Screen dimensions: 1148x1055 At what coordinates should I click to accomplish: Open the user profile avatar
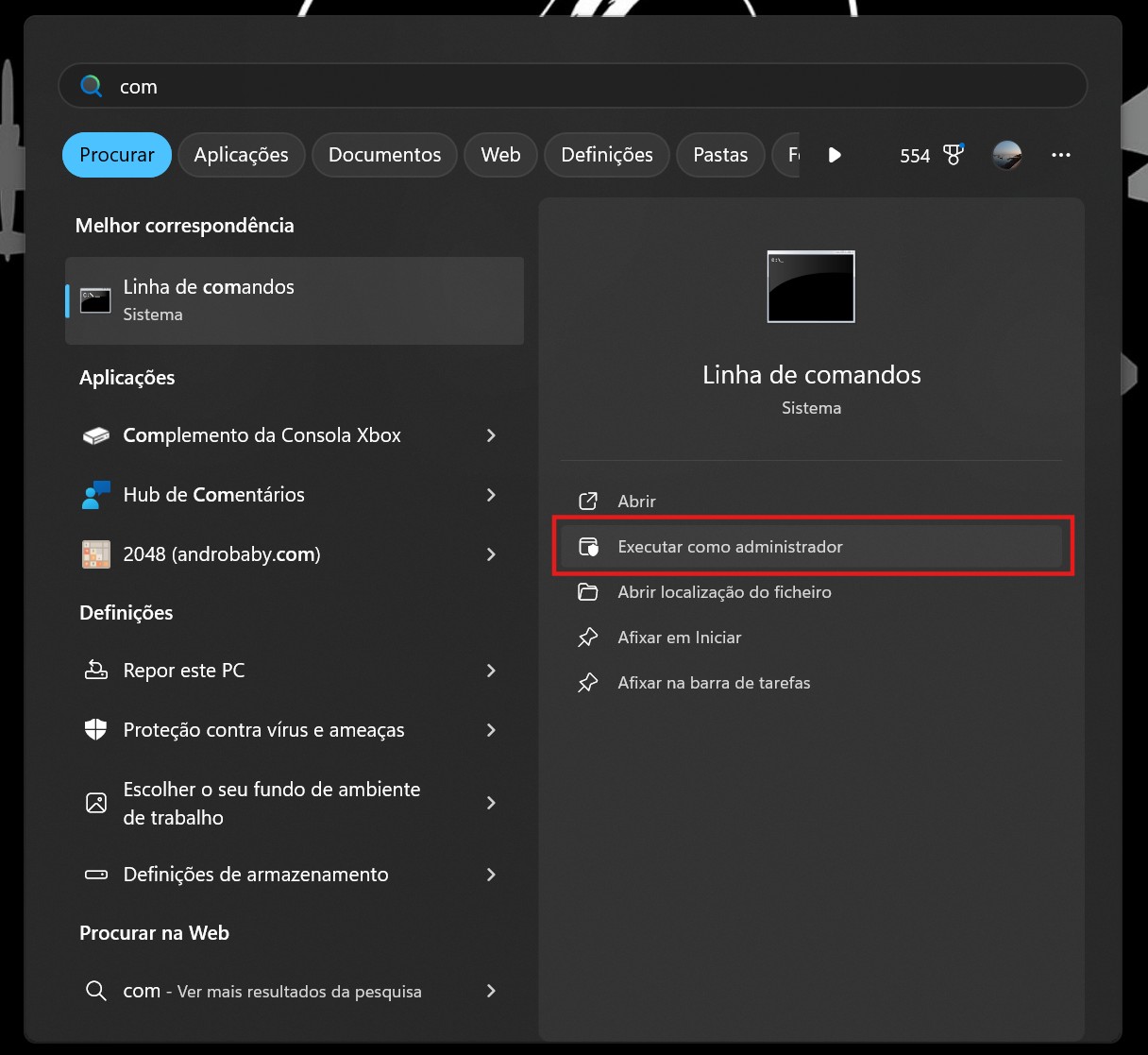coord(1007,155)
